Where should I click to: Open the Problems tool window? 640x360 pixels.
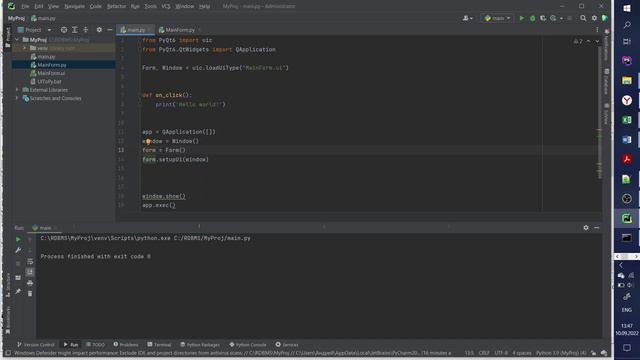pyautogui.click(x=126, y=345)
